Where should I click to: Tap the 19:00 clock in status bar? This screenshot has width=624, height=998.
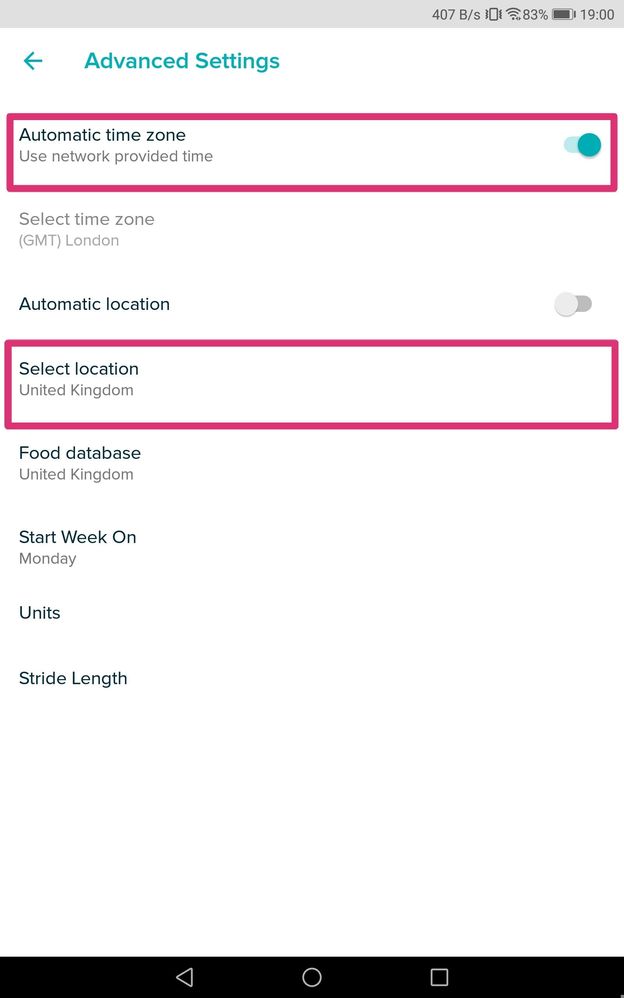coord(597,14)
